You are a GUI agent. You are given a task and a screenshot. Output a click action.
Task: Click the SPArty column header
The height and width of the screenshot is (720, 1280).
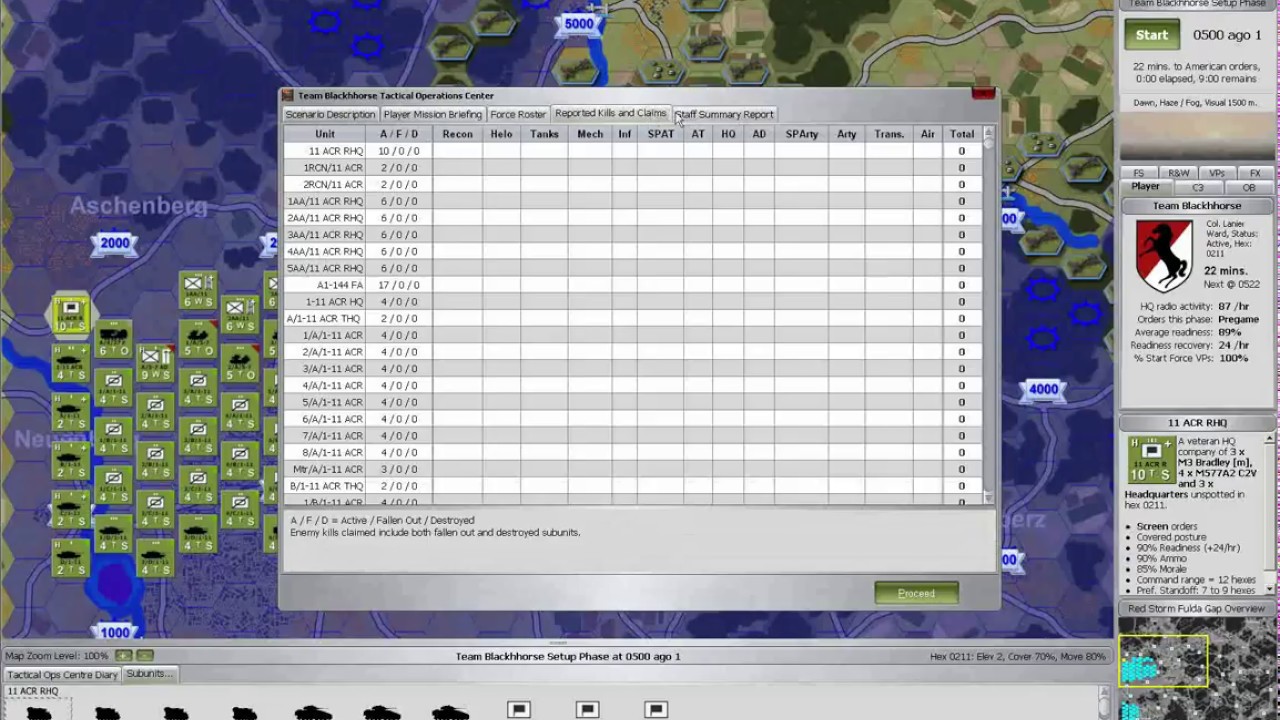coord(802,134)
